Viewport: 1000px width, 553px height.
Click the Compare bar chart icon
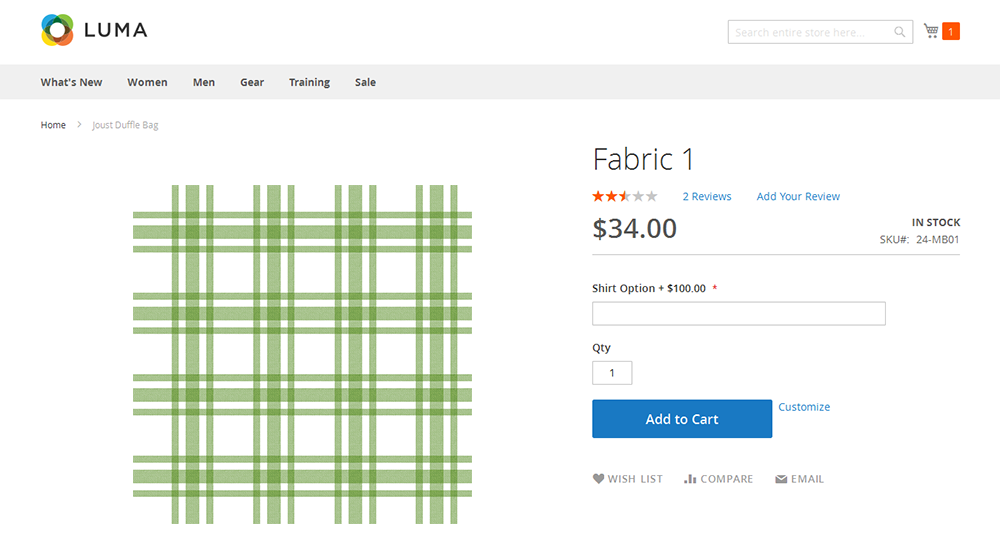pos(690,478)
